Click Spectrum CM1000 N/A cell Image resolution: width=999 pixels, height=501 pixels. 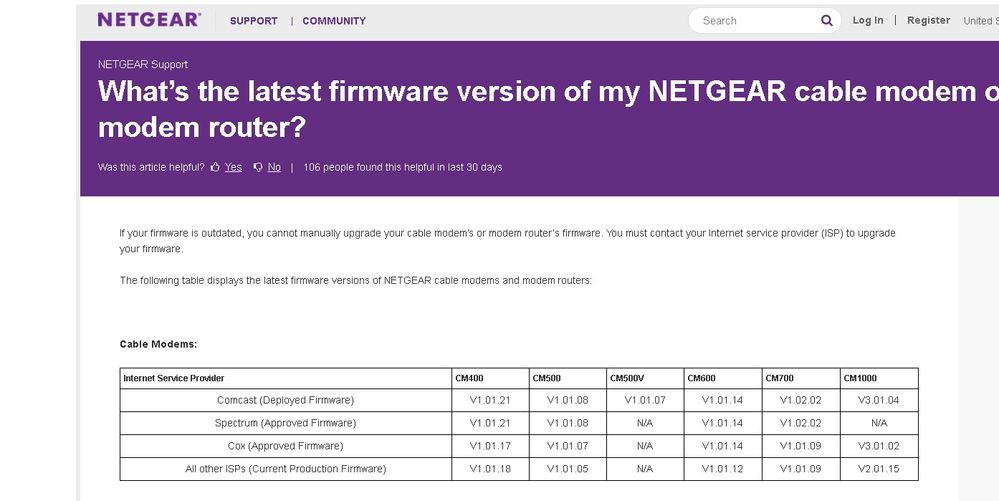[x=879, y=423]
